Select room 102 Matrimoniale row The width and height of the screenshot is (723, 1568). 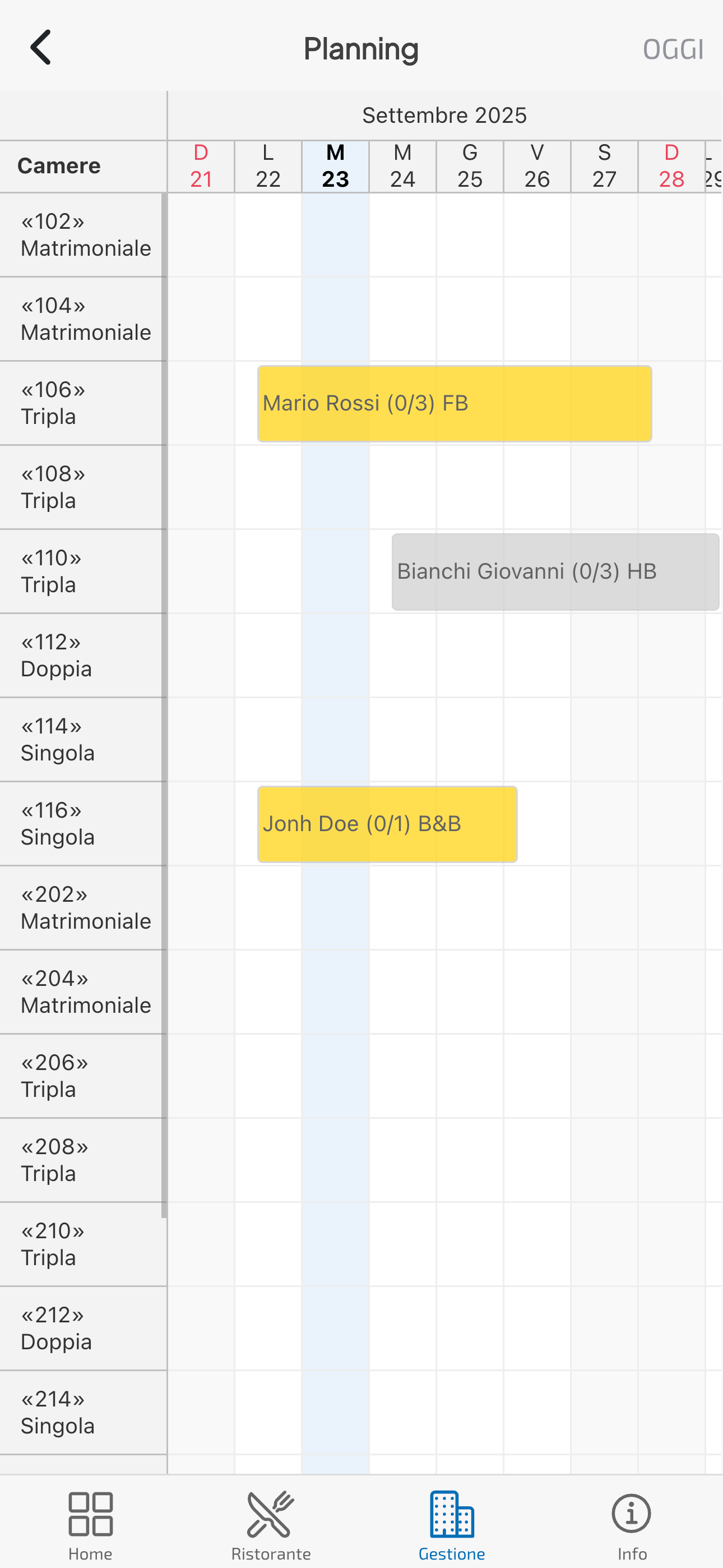[x=83, y=235]
